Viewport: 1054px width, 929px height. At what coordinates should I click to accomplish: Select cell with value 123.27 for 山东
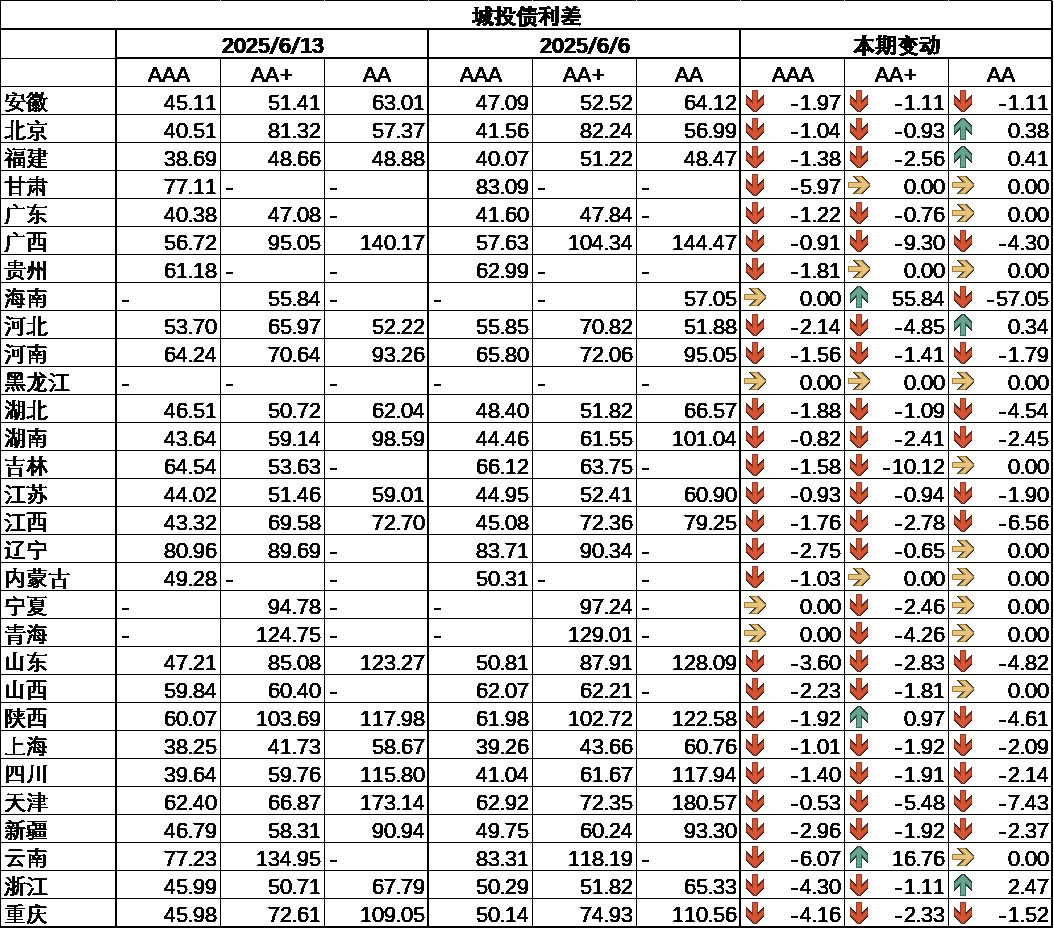tap(376, 662)
